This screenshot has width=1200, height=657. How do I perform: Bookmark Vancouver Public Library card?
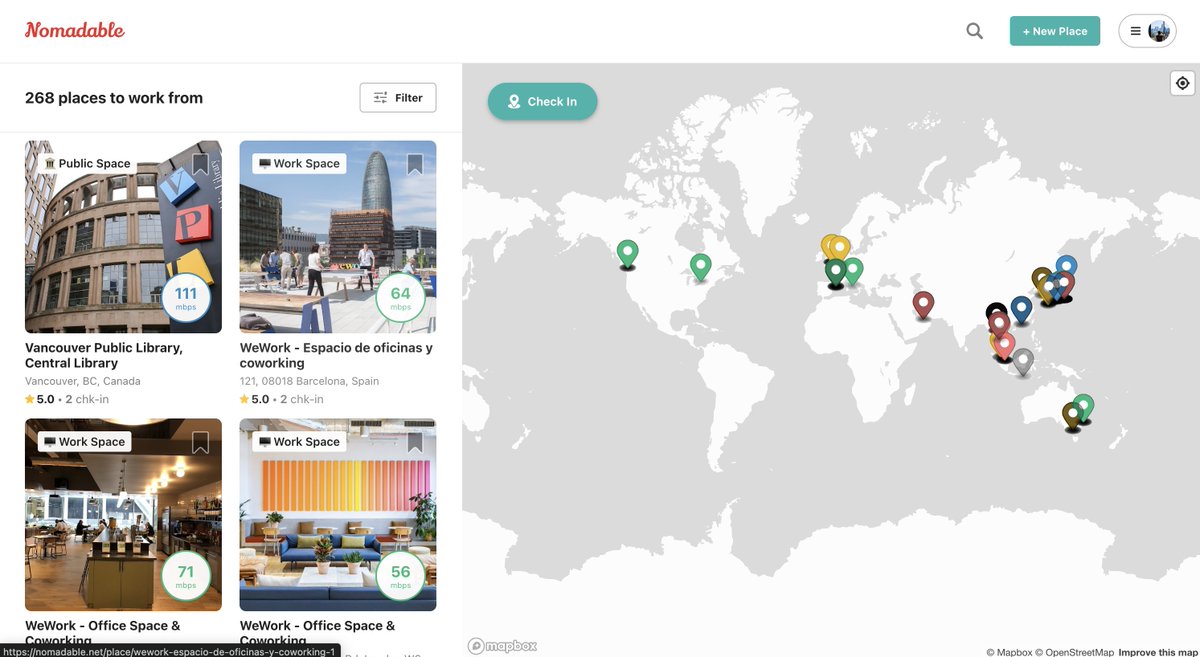(x=200, y=164)
